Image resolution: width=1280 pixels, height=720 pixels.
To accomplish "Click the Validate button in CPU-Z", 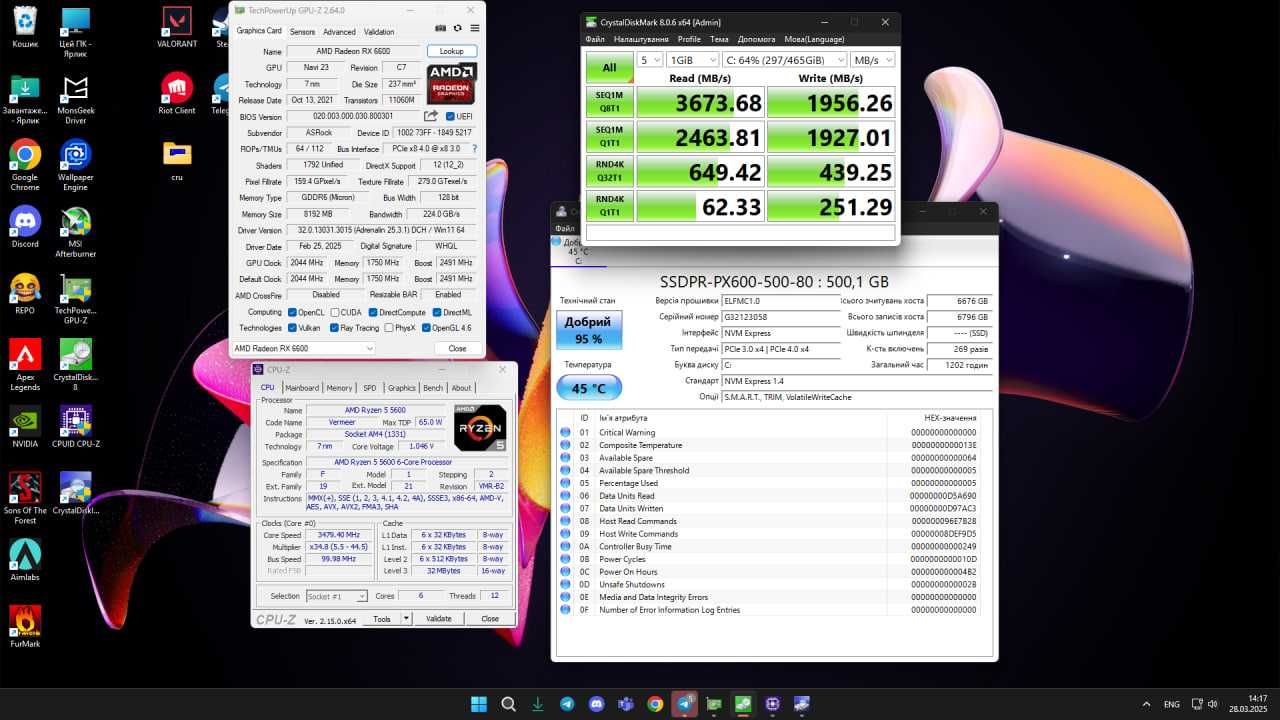I will click(x=439, y=619).
